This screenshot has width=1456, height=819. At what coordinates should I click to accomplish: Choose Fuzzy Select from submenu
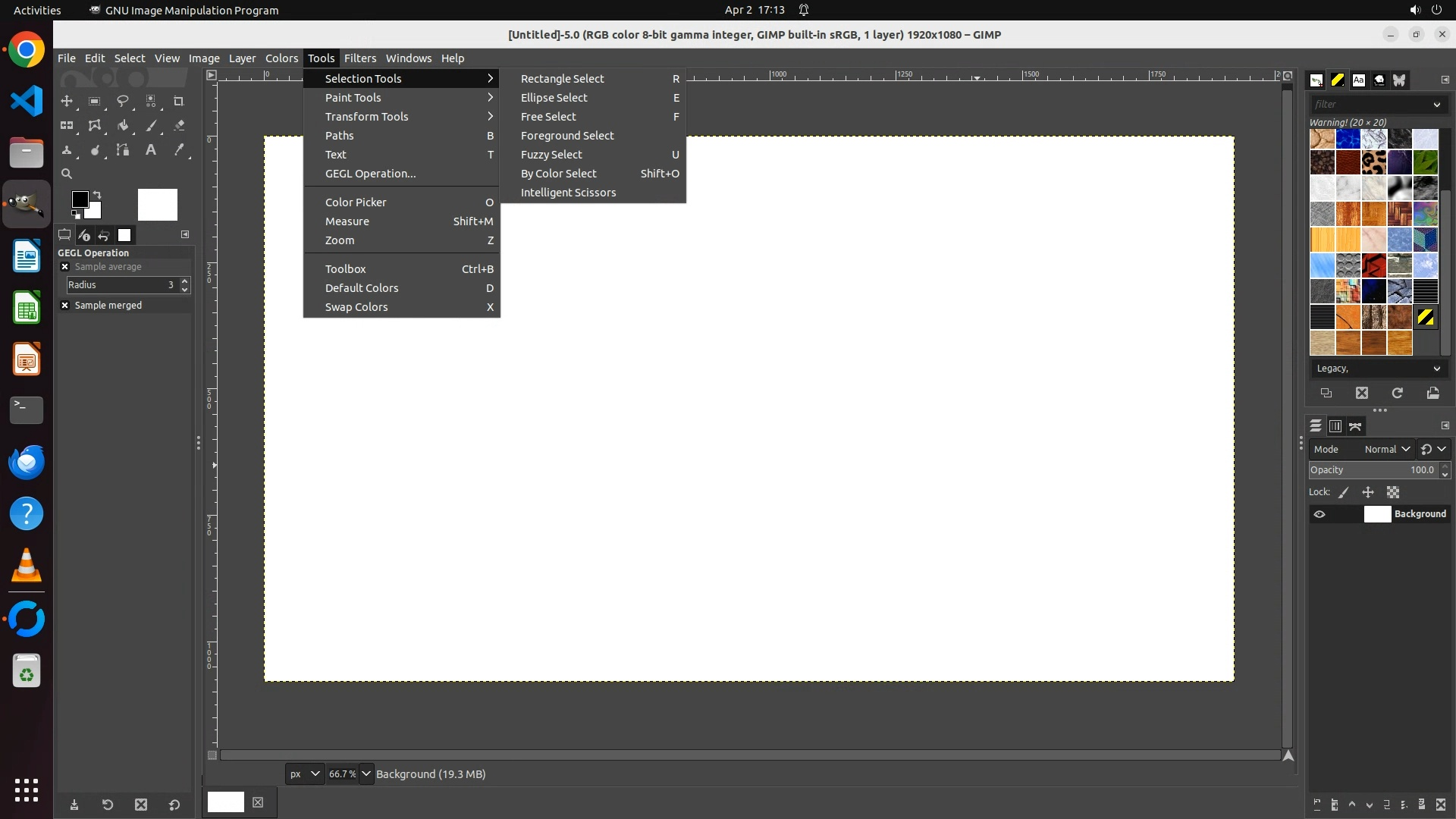click(551, 155)
